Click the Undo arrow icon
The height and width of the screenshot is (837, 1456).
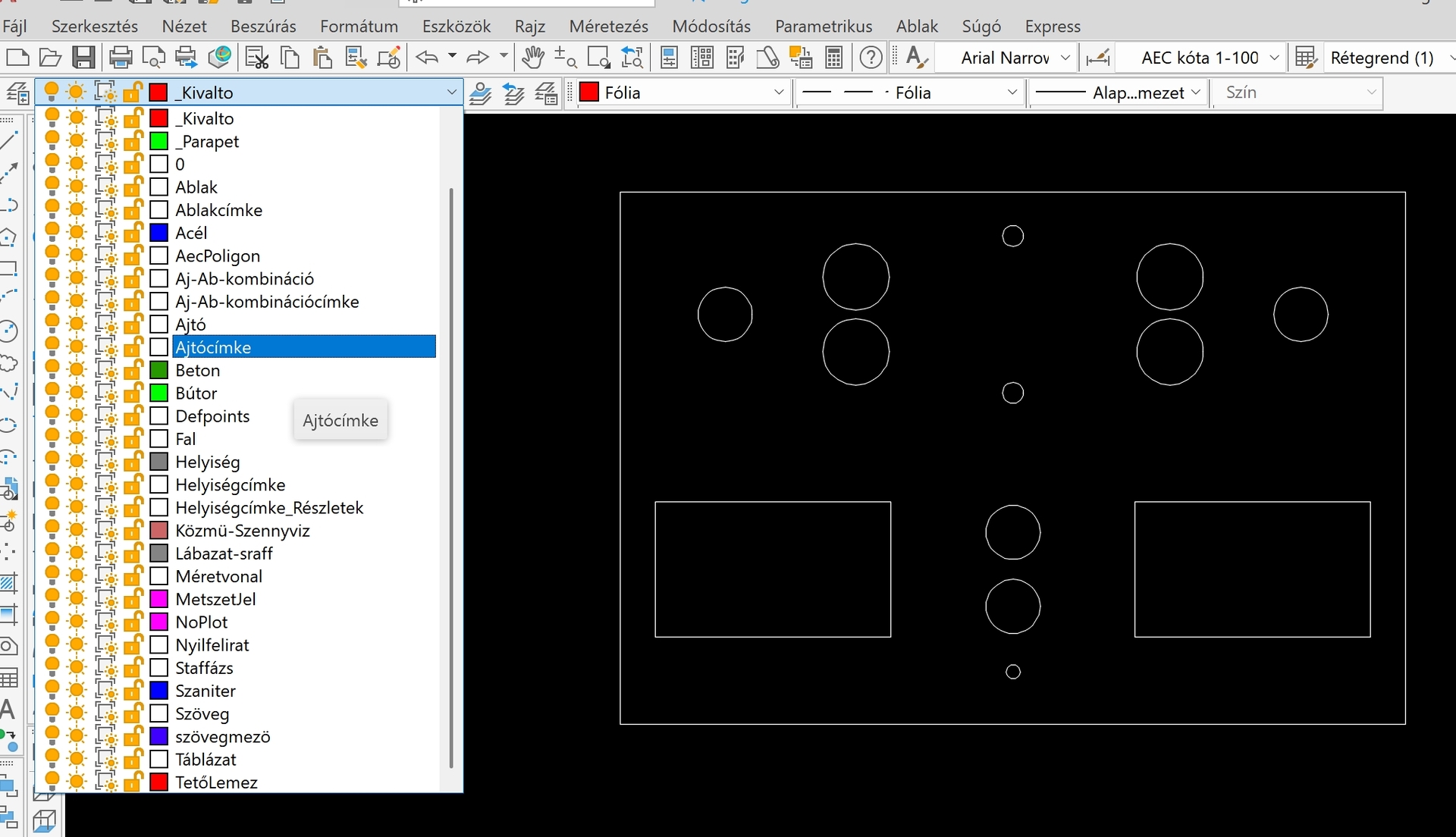click(x=427, y=58)
